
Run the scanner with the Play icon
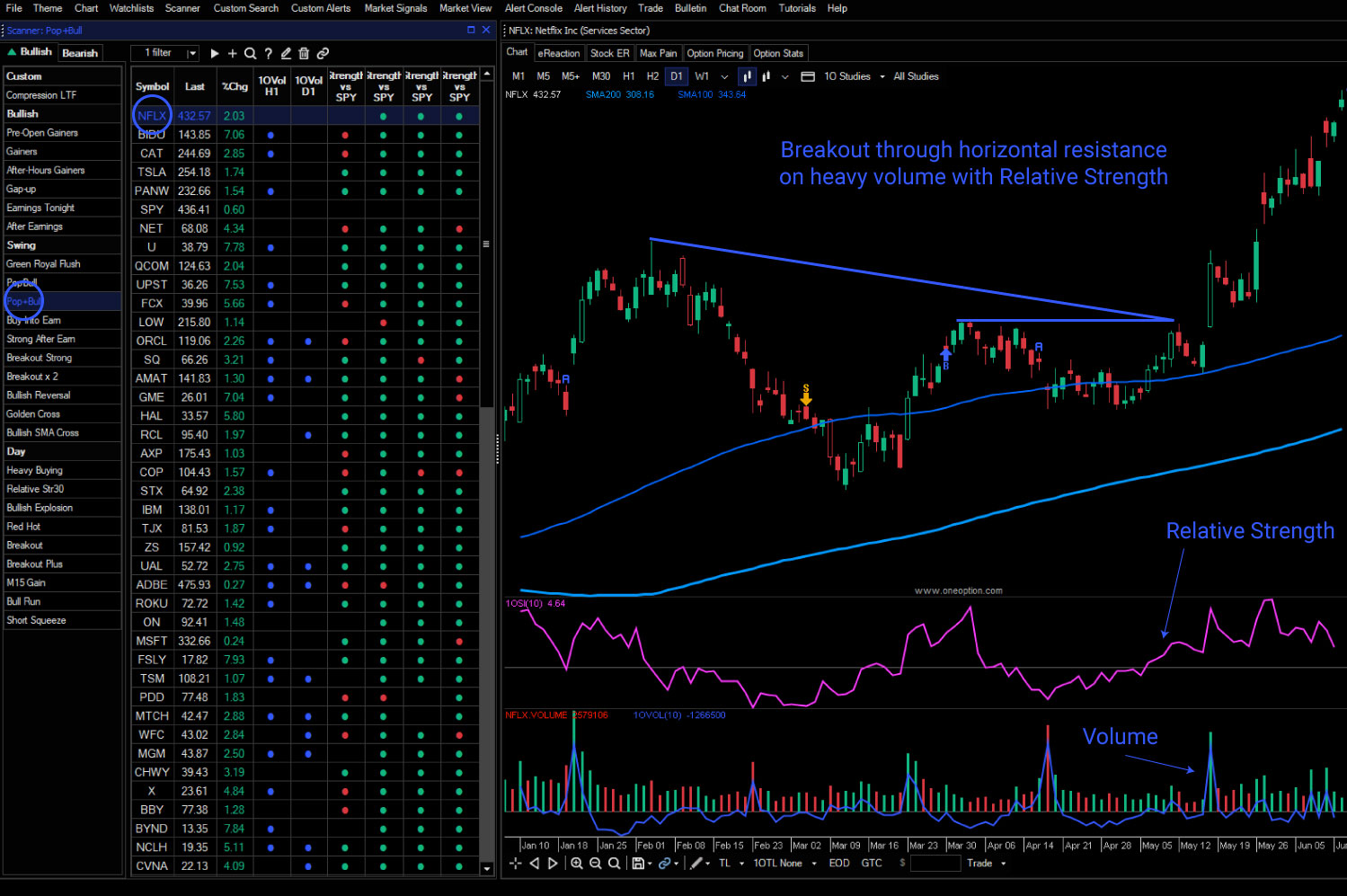[215, 53]
